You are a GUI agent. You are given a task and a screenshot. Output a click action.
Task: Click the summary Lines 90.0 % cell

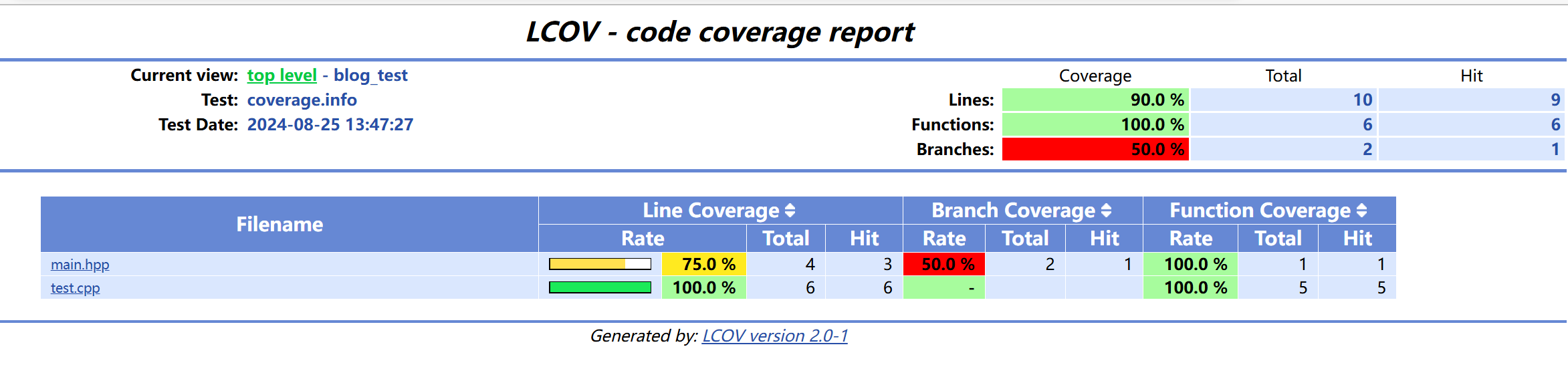(1095, 100)
